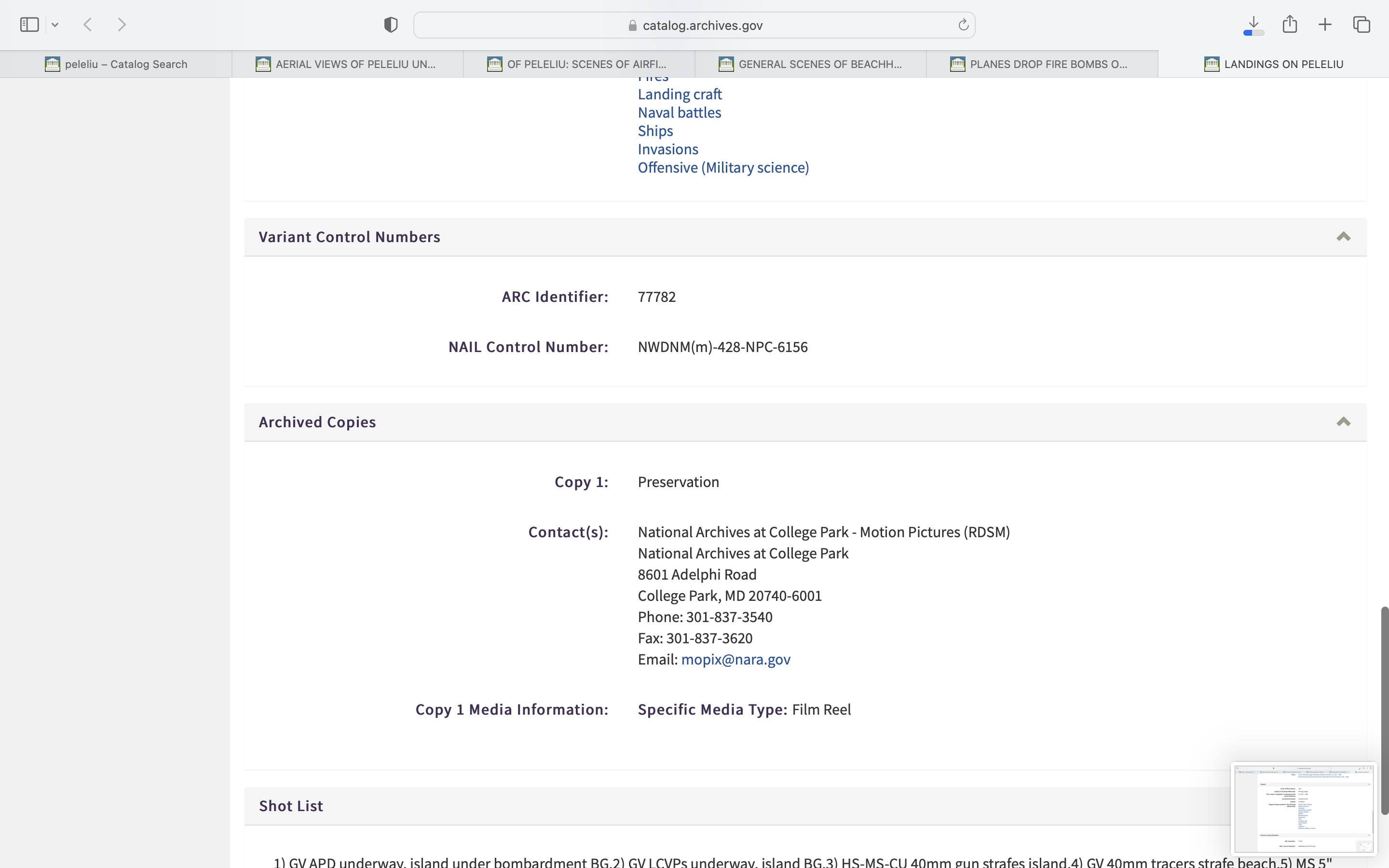Go back to the previous page
Viewport: 1389px width, 868px height.
click(x=88, y=25)
